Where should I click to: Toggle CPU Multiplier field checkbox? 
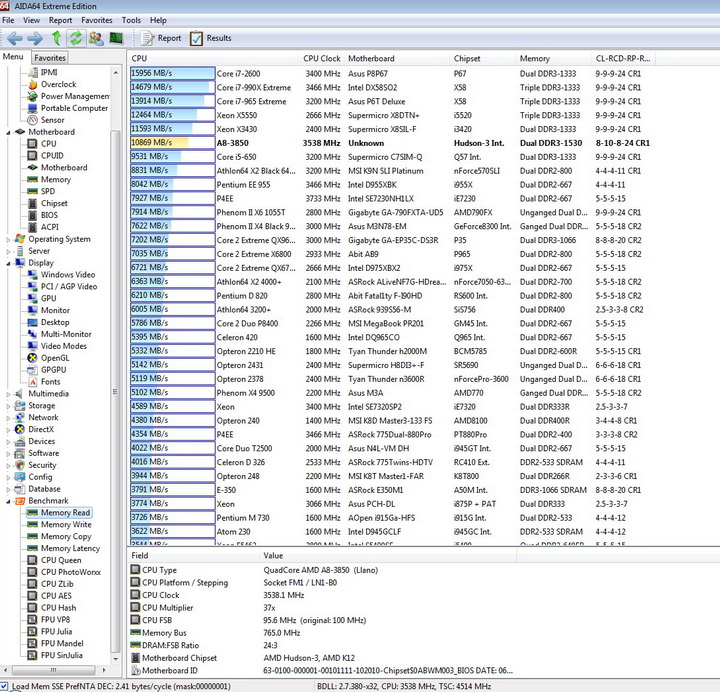135,608
